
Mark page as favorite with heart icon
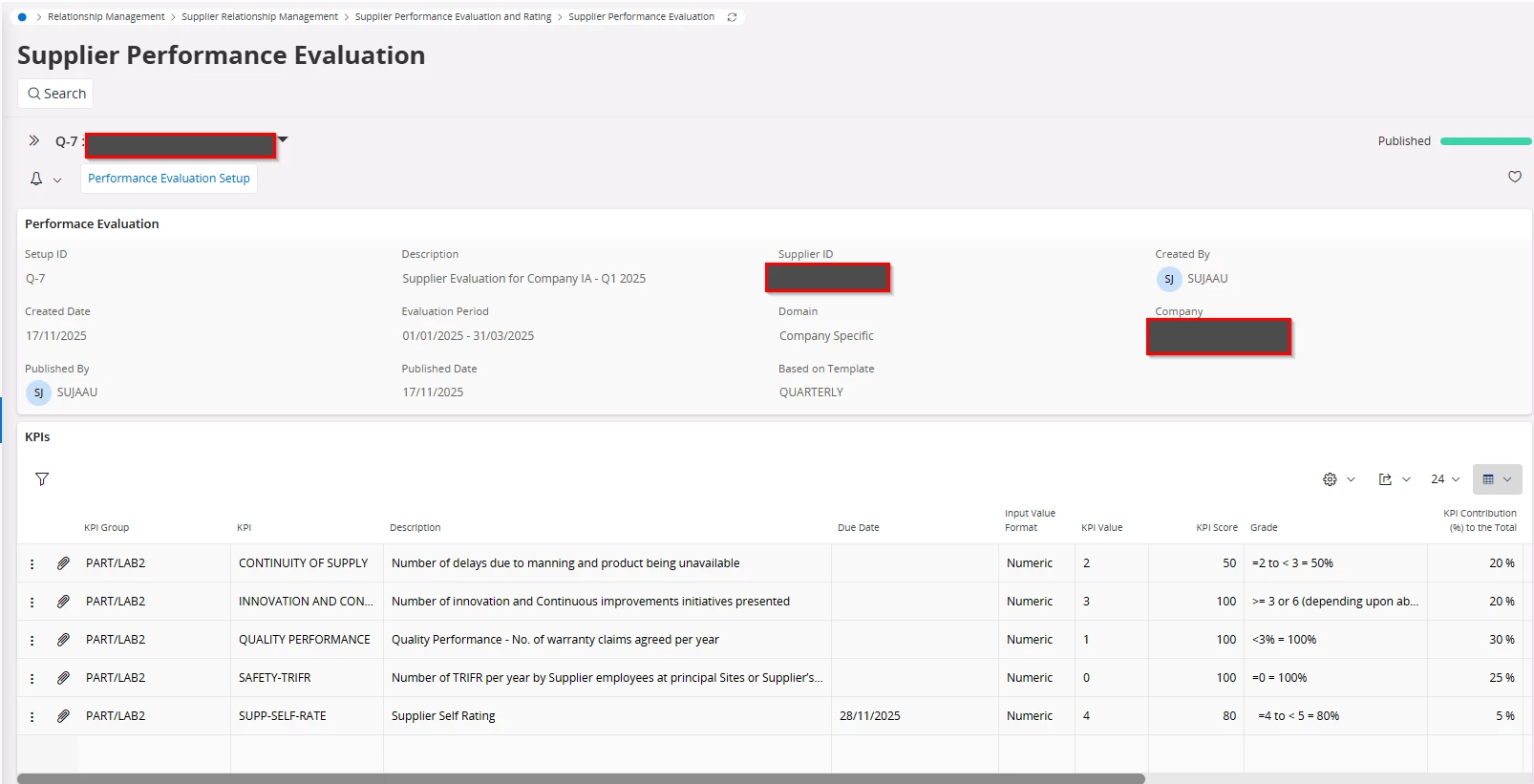pos(1514,177)
